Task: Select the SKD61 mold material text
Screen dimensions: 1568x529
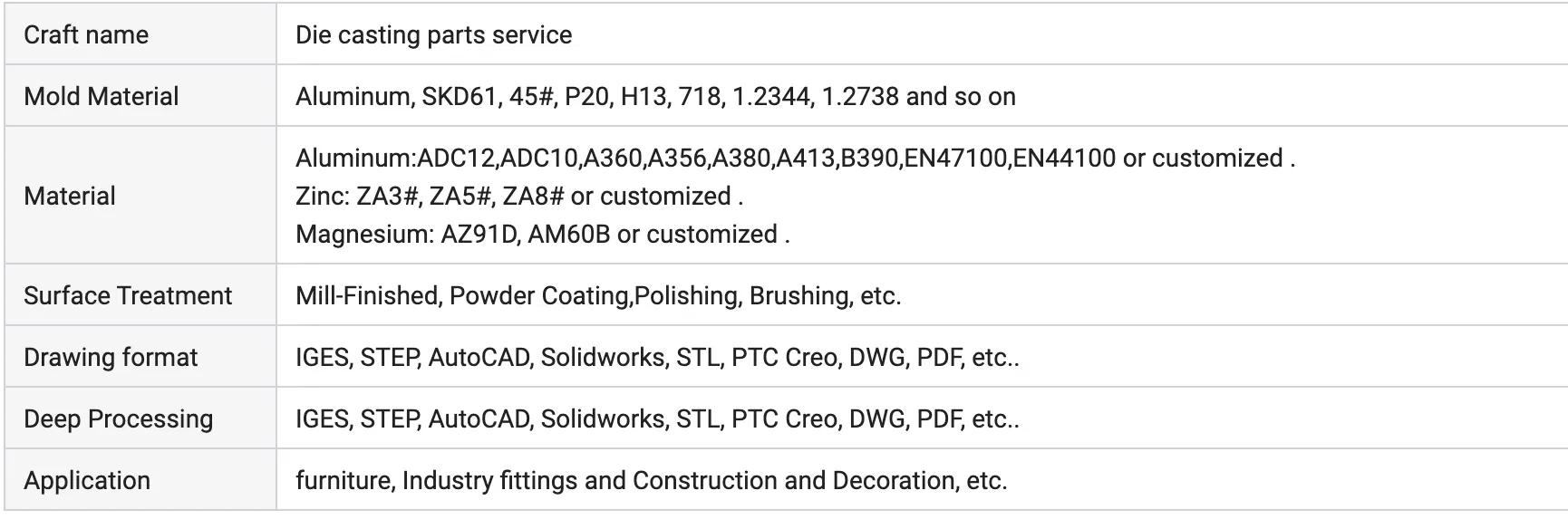Action: tap(460, 97)
